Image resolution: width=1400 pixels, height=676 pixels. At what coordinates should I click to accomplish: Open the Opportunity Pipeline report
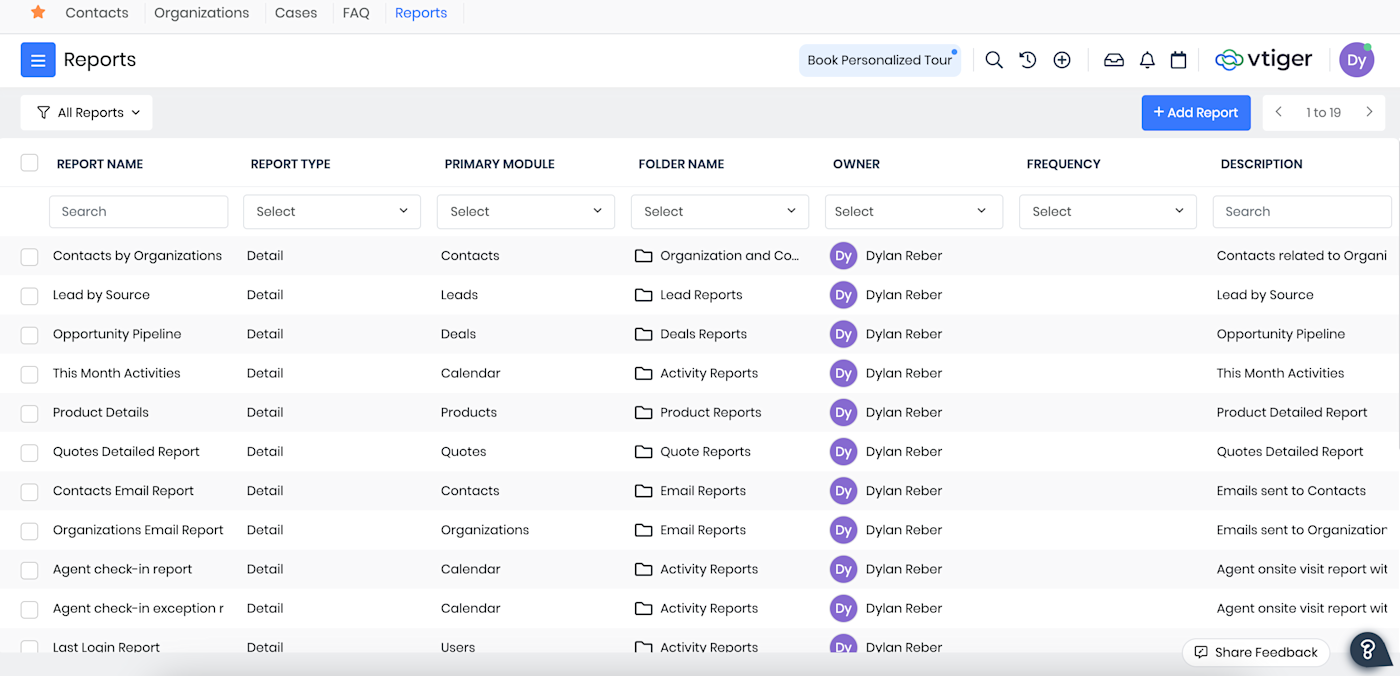point(117,334)
